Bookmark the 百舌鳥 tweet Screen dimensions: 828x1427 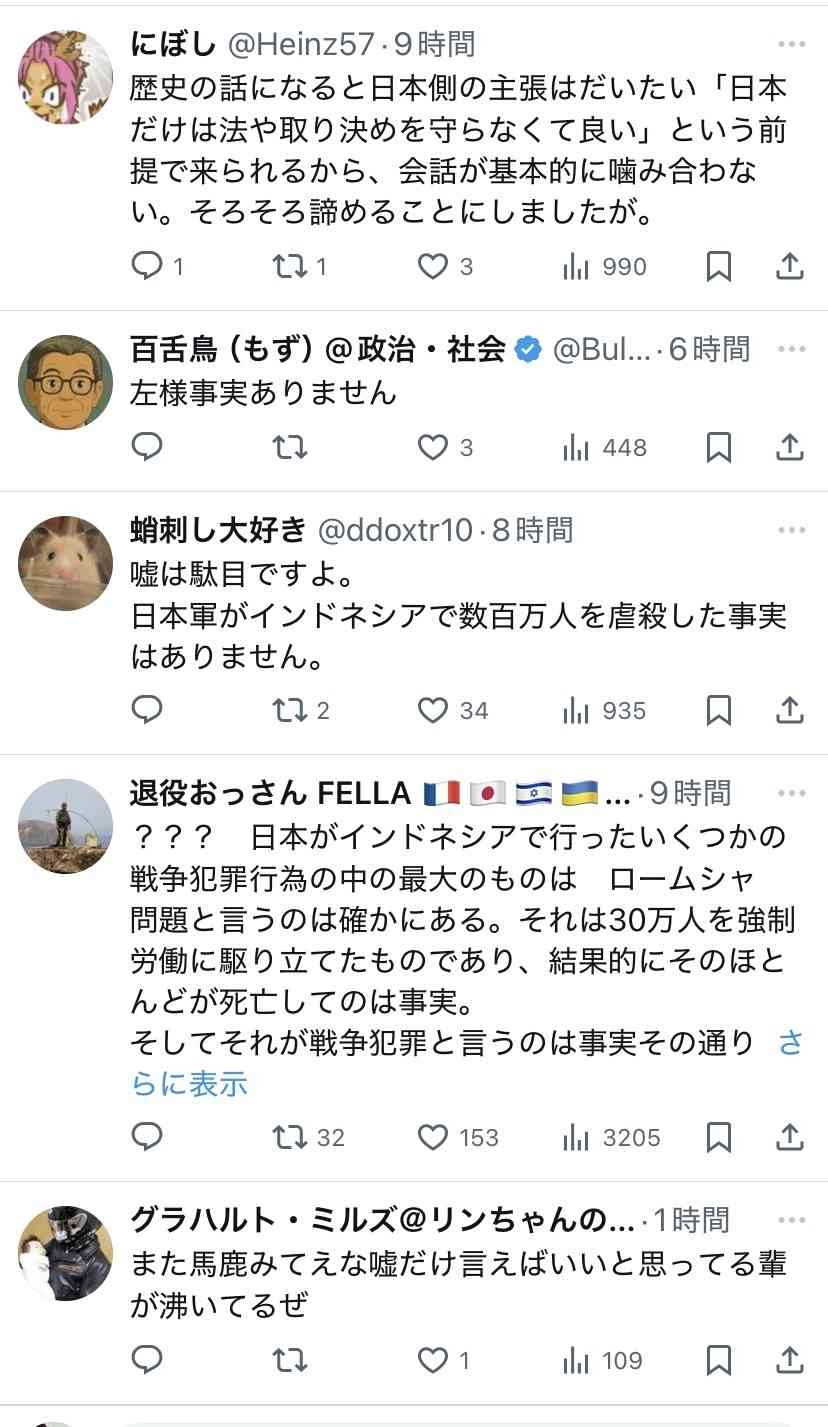(x=718, y=447)
